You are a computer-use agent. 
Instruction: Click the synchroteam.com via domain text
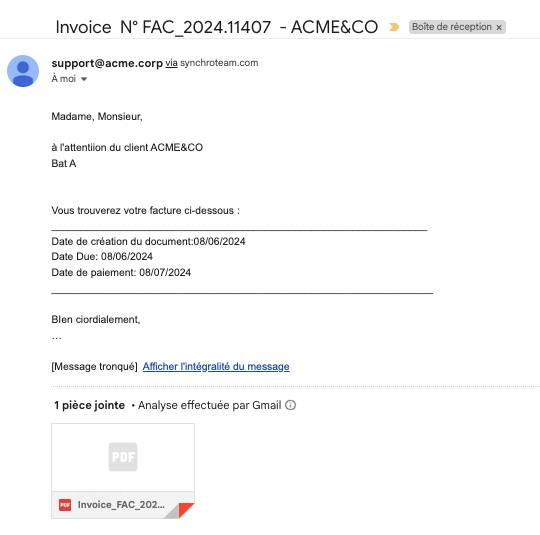(219, 63)
